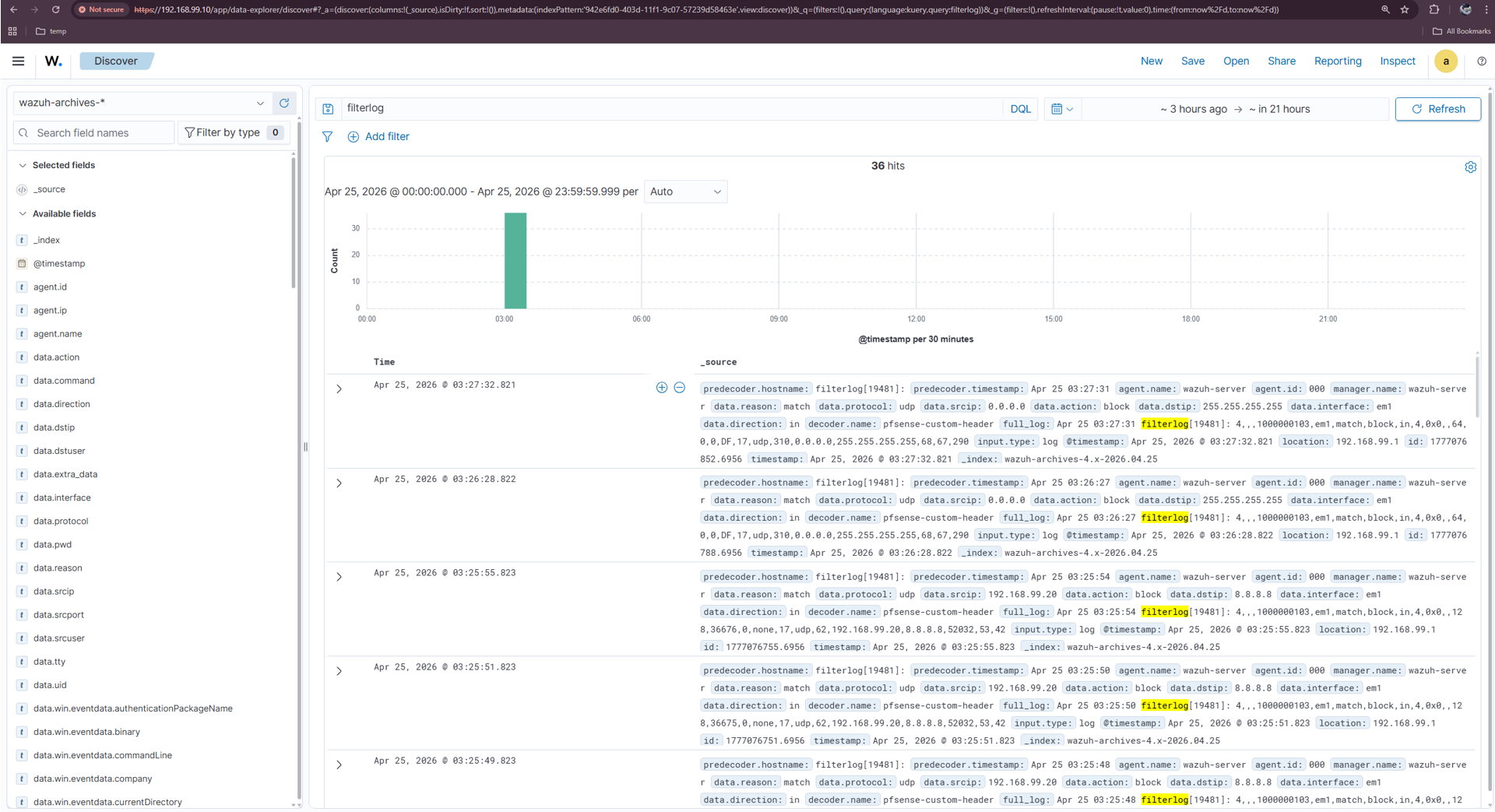Click the green histogram bar at 03:00
This screenshot has height=812, width=1495.
(x=515, y=261)
